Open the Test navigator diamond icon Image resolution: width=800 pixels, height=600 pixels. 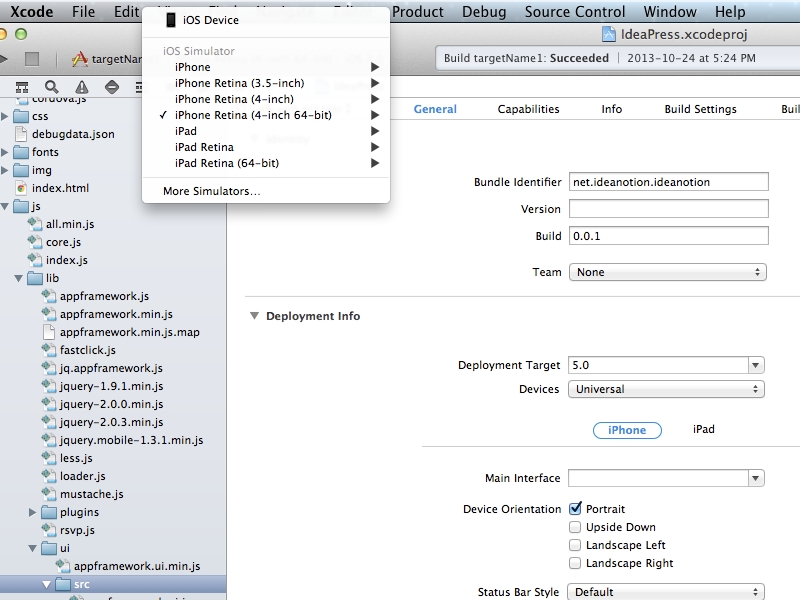112,87
